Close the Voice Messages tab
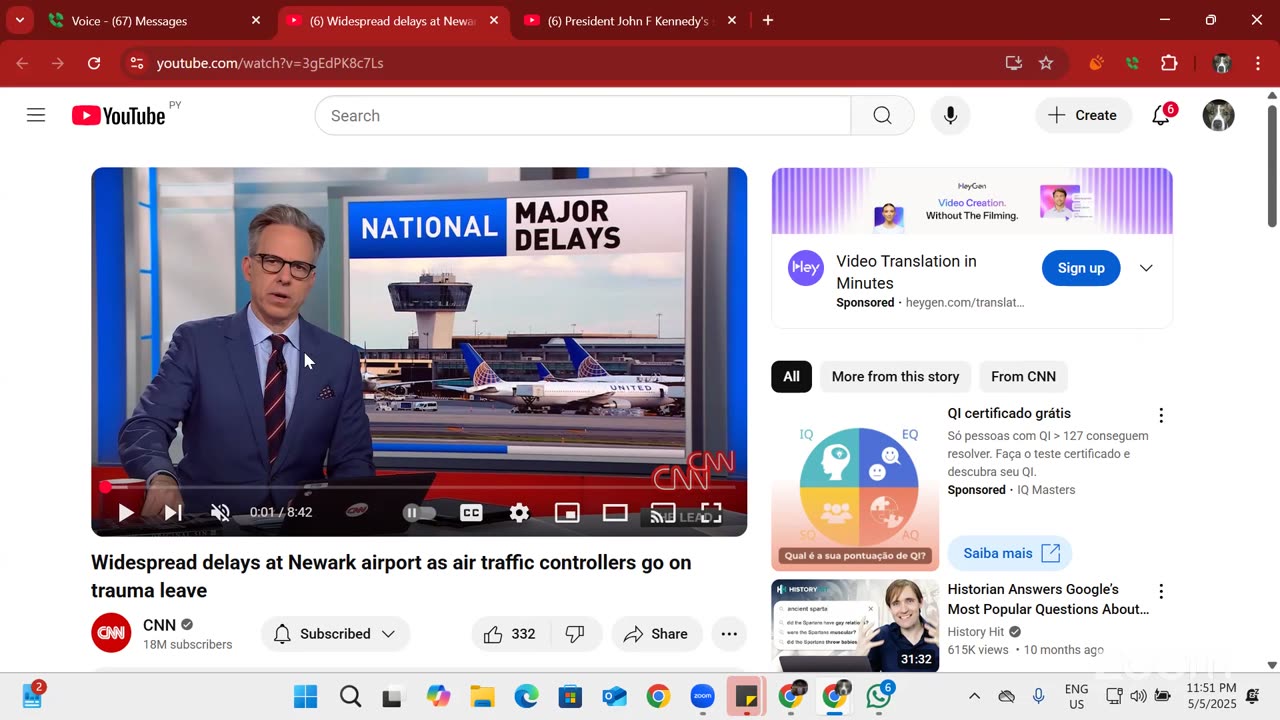Image resolution: width=1280 pixels, height=720 pixels. point(256,20)
